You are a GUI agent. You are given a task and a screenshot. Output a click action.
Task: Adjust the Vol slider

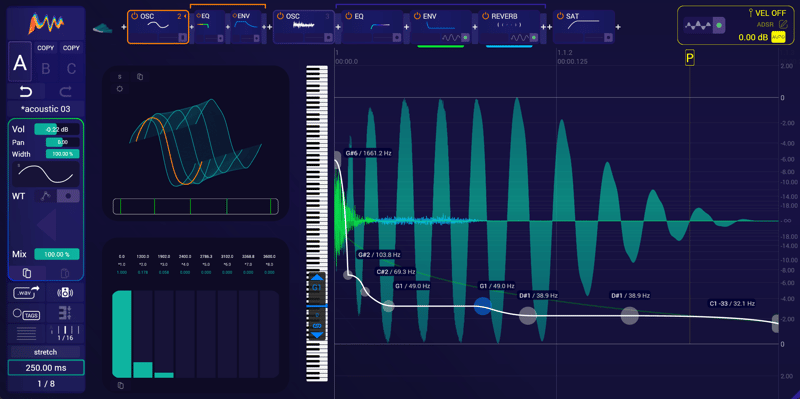(56, 129)
